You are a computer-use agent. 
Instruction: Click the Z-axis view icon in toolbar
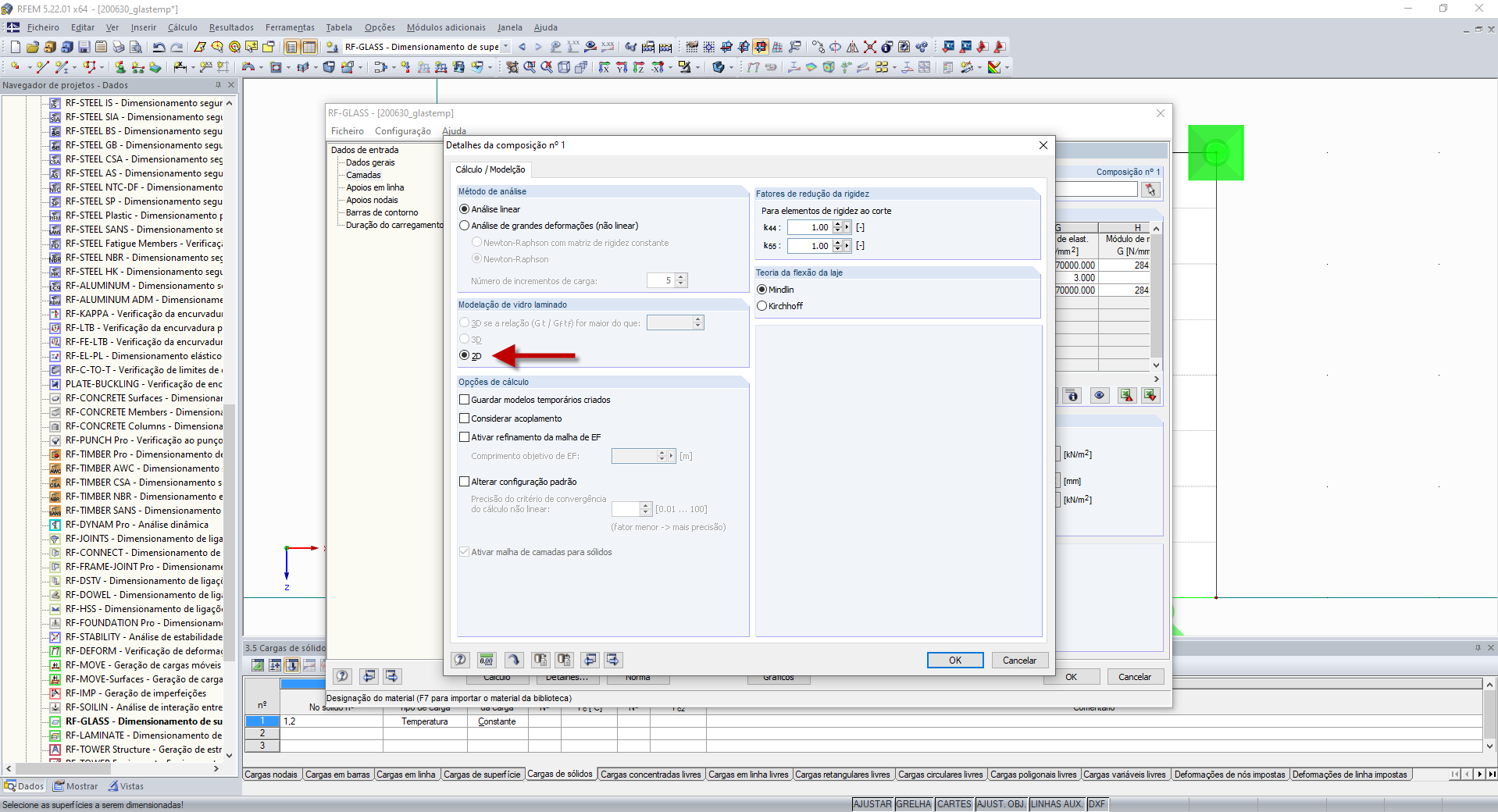[639, 67]
